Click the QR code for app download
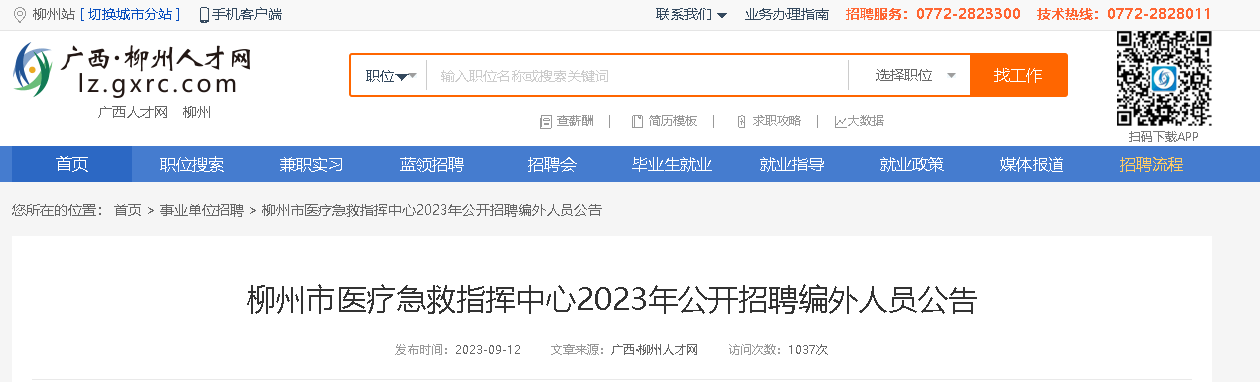 pyautogui.click(x=1163, y=79)
